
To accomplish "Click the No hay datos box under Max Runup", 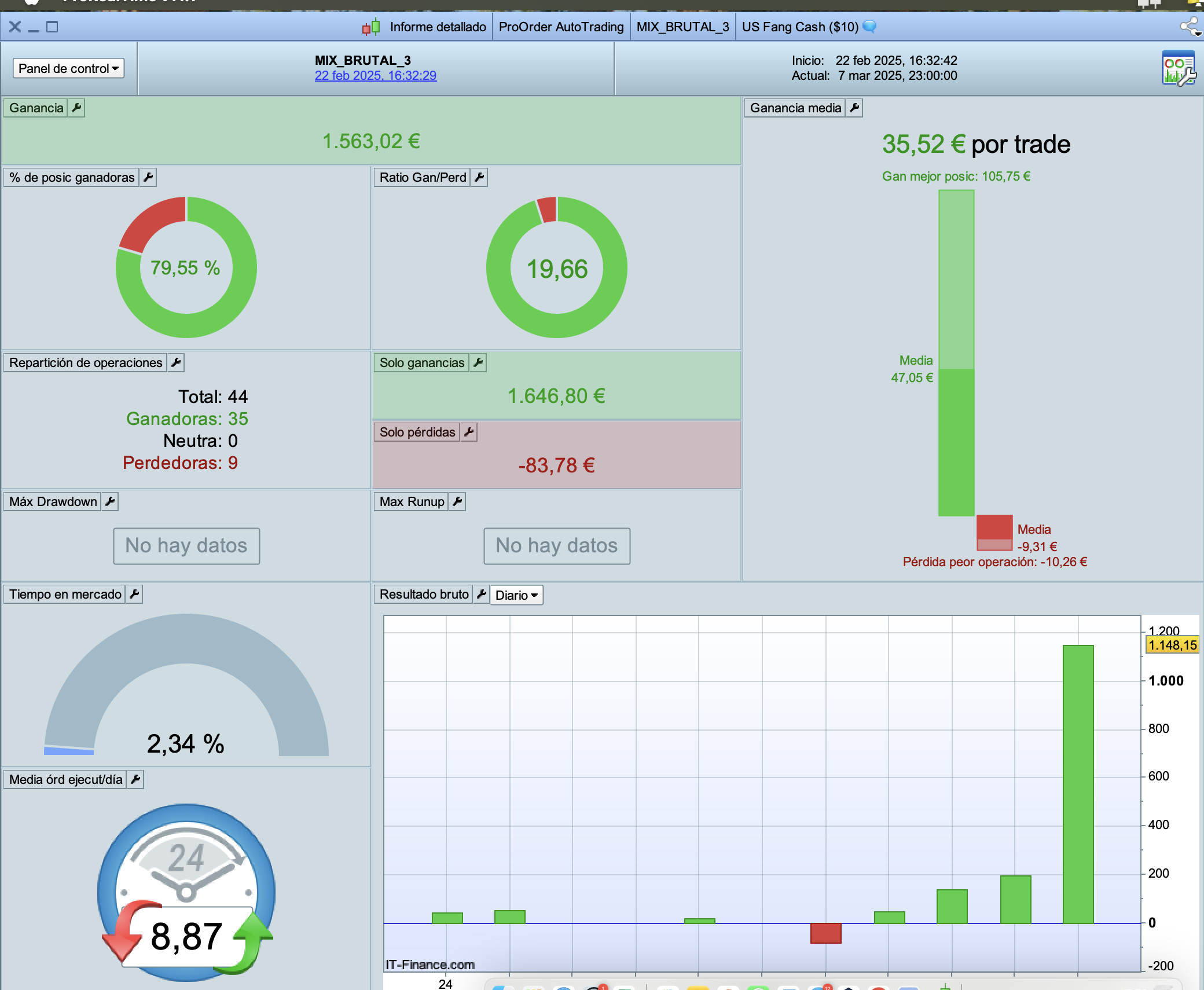I will tap(557, 545).
